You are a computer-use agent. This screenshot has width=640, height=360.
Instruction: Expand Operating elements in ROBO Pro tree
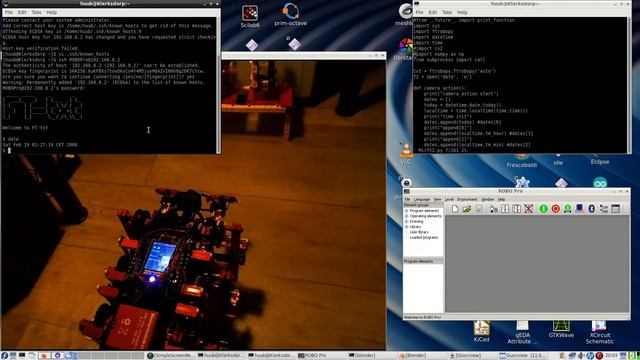[x=407, y=216]
